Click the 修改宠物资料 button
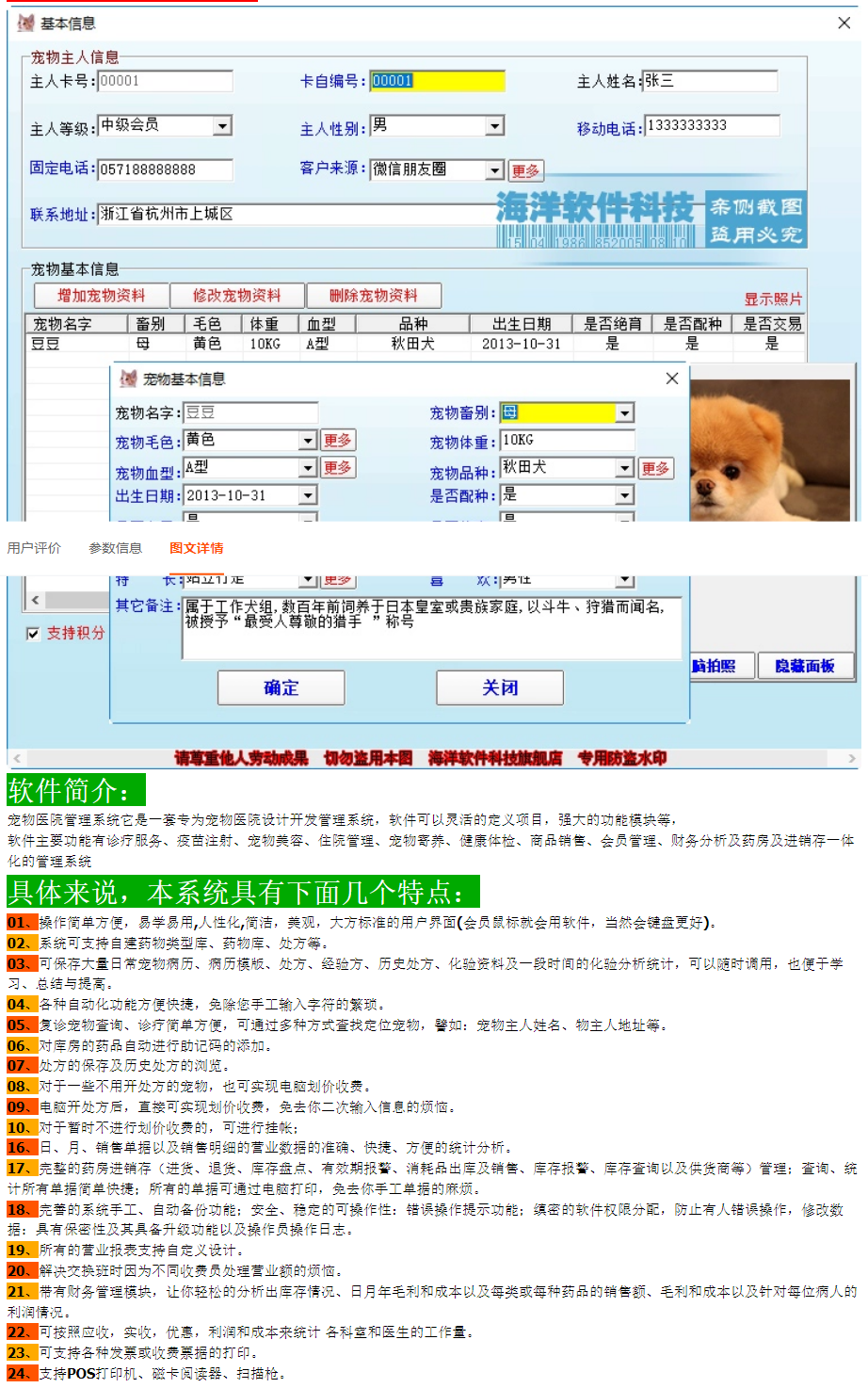Screen dimensions: 868x1388 coord(237,296)
